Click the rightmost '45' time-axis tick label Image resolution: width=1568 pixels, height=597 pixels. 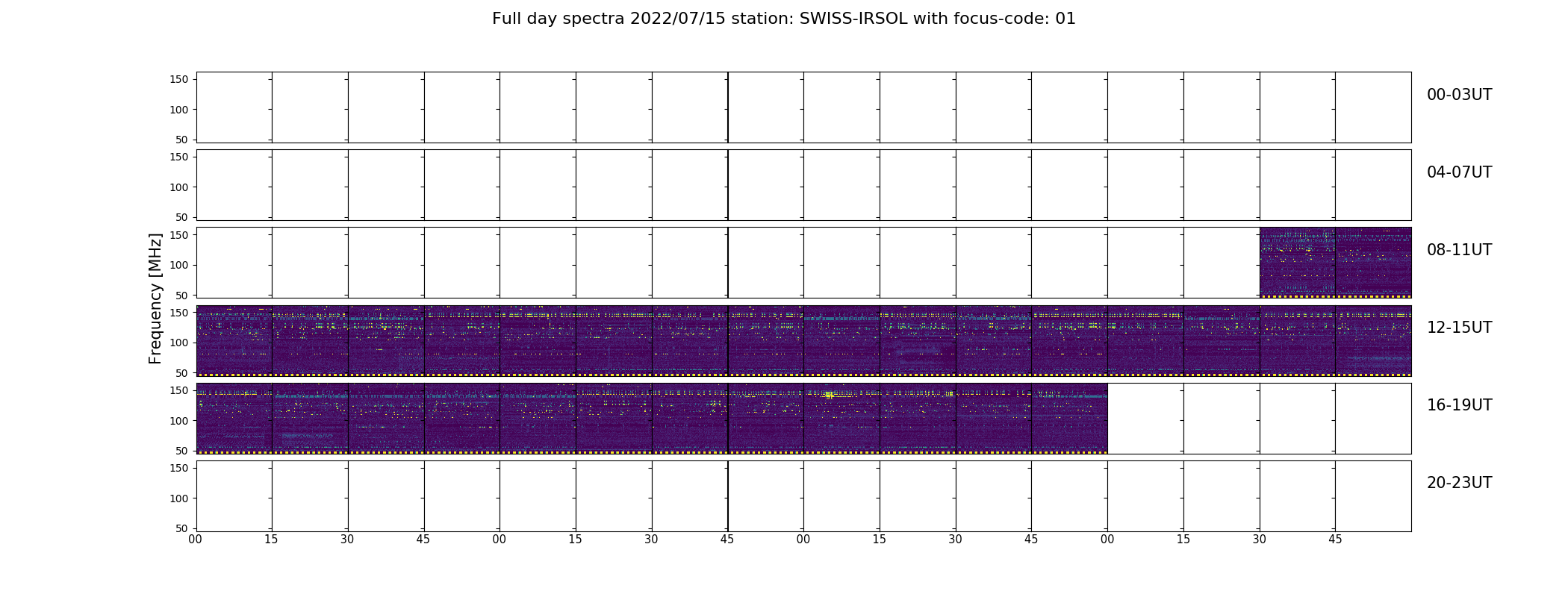pos(1335,539)
